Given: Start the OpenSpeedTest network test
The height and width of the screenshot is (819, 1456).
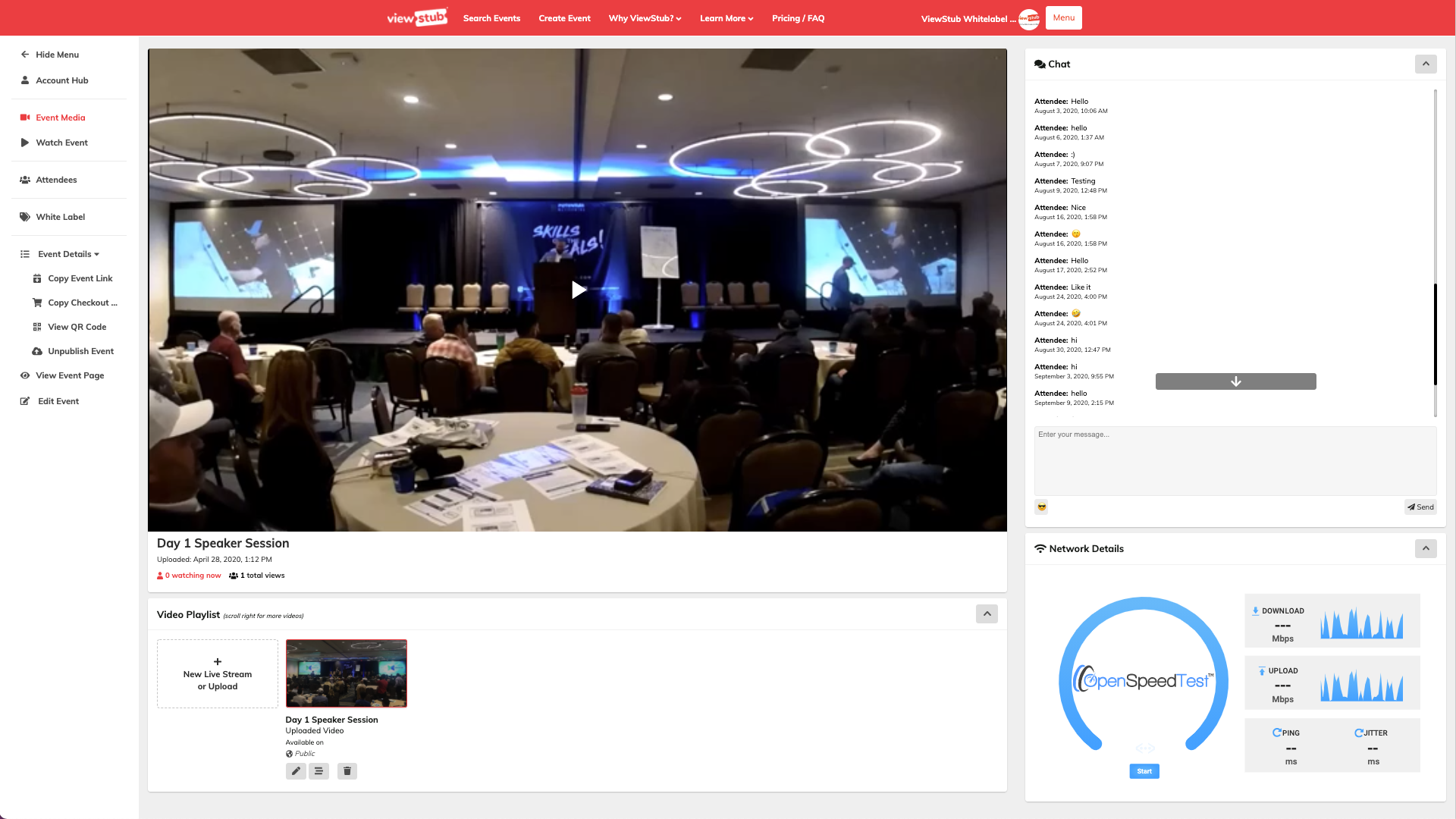Looking at the screenshot, I should pos(1144,771).
